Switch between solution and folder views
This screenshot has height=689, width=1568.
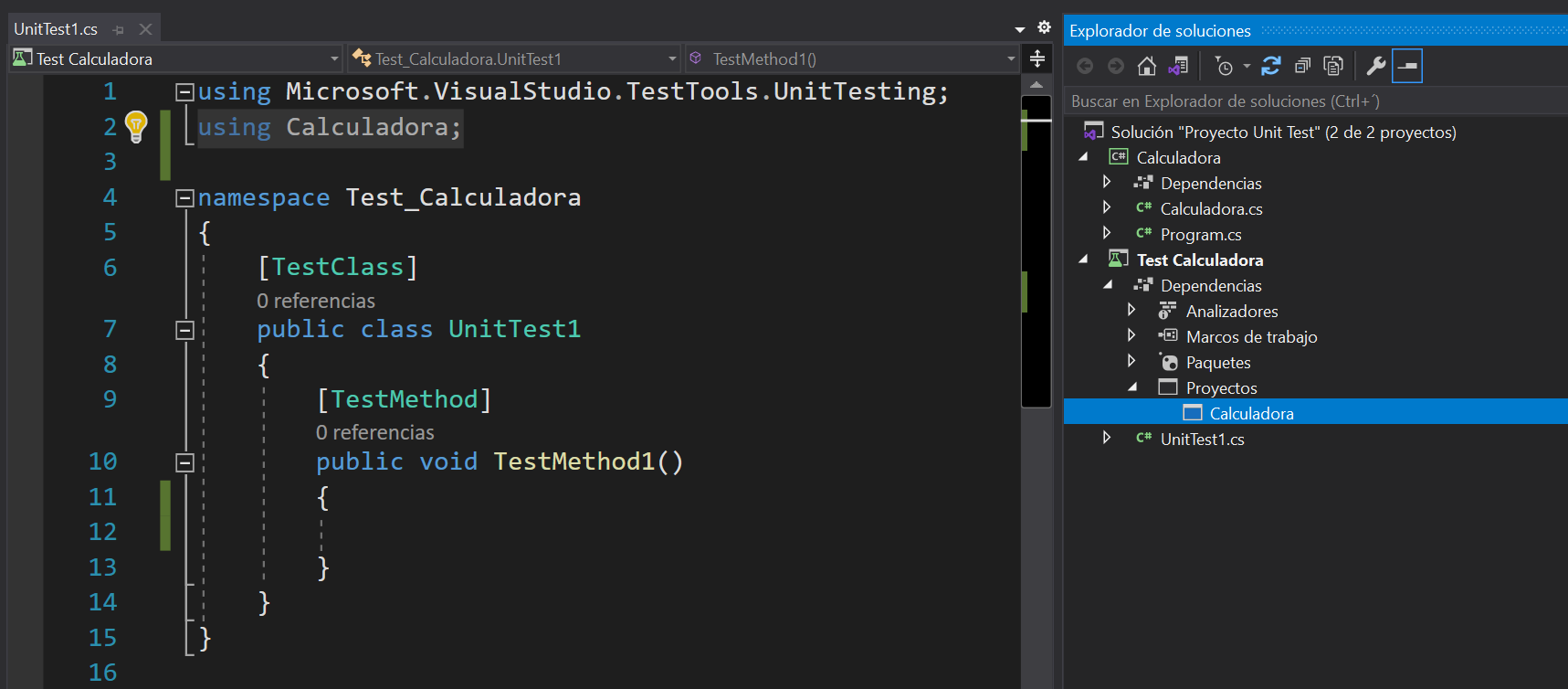coord(1178,66)
